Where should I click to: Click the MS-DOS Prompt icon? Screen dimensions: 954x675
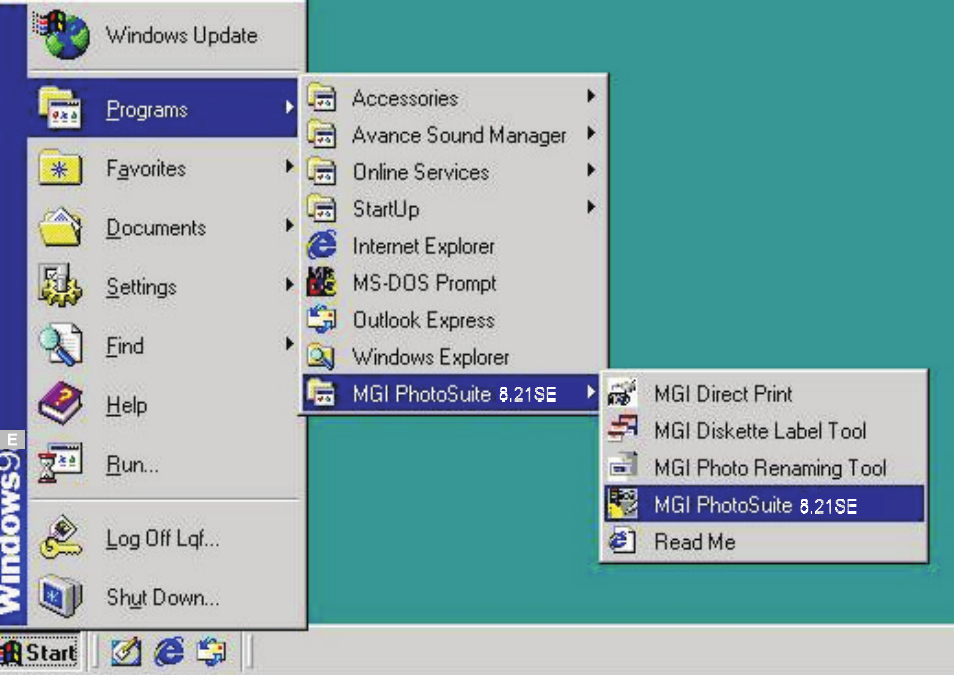pos(322,282)
